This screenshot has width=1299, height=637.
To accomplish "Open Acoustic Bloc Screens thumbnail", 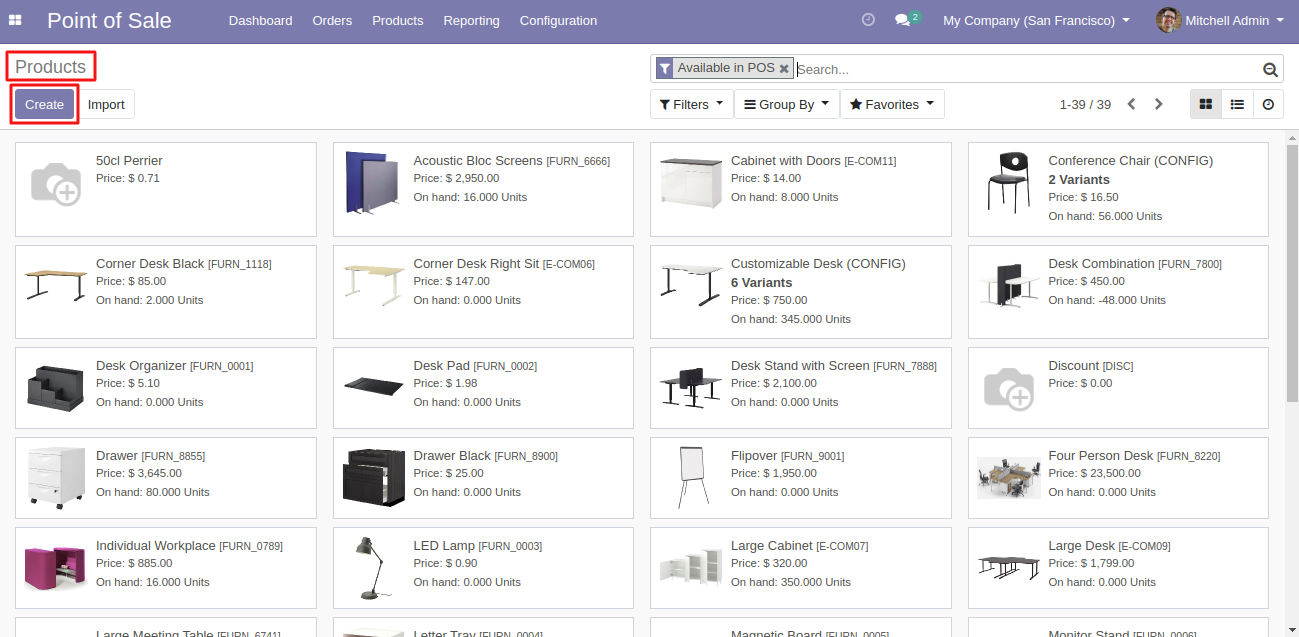I will pos(372,182).
